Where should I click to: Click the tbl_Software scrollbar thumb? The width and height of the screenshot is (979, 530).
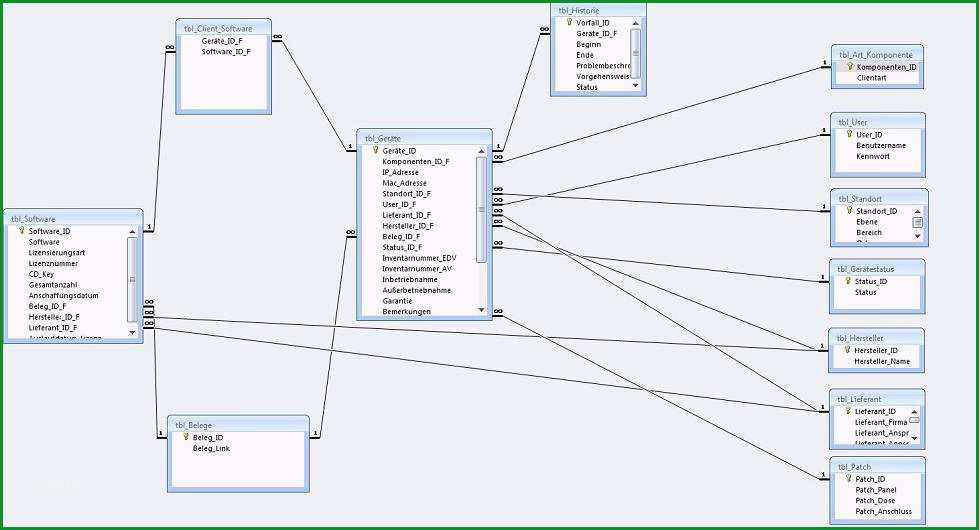click(132, 279)
